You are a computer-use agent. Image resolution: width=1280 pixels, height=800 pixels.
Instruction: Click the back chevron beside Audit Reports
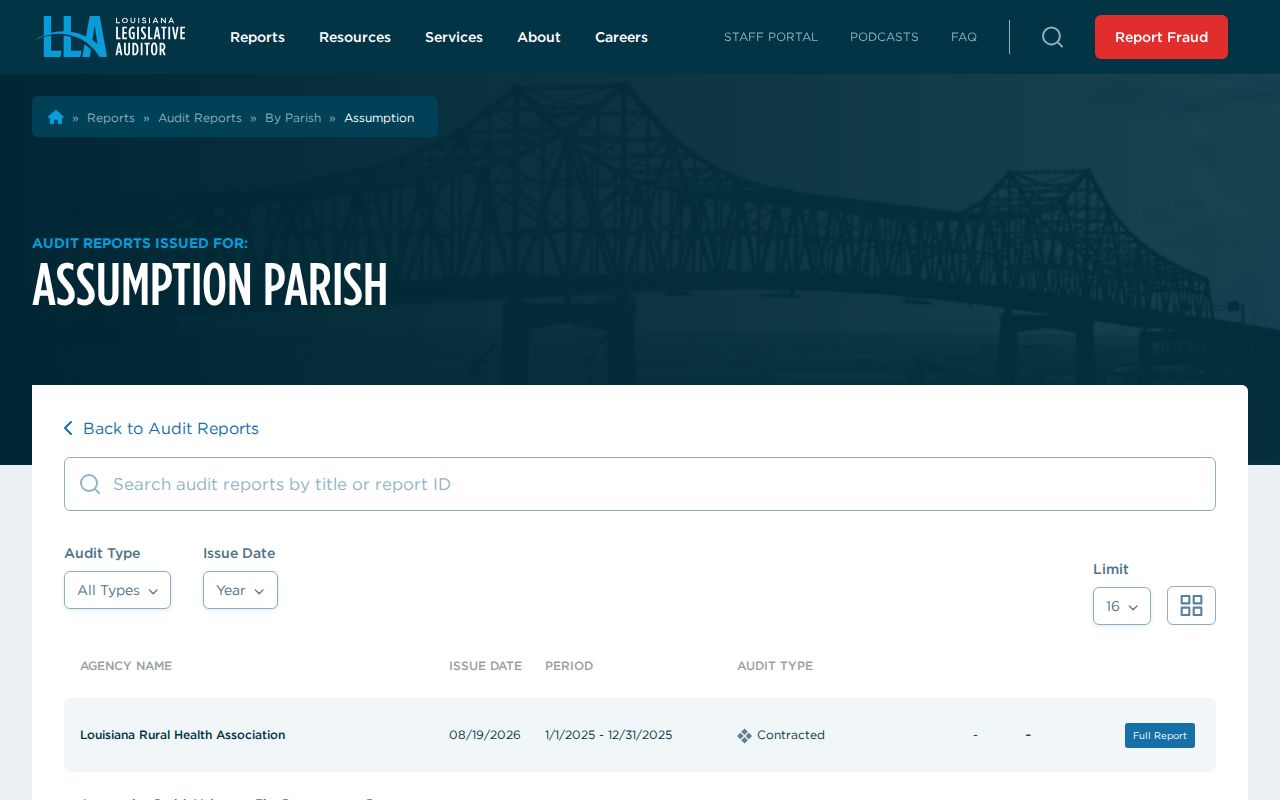click(68, 428)
